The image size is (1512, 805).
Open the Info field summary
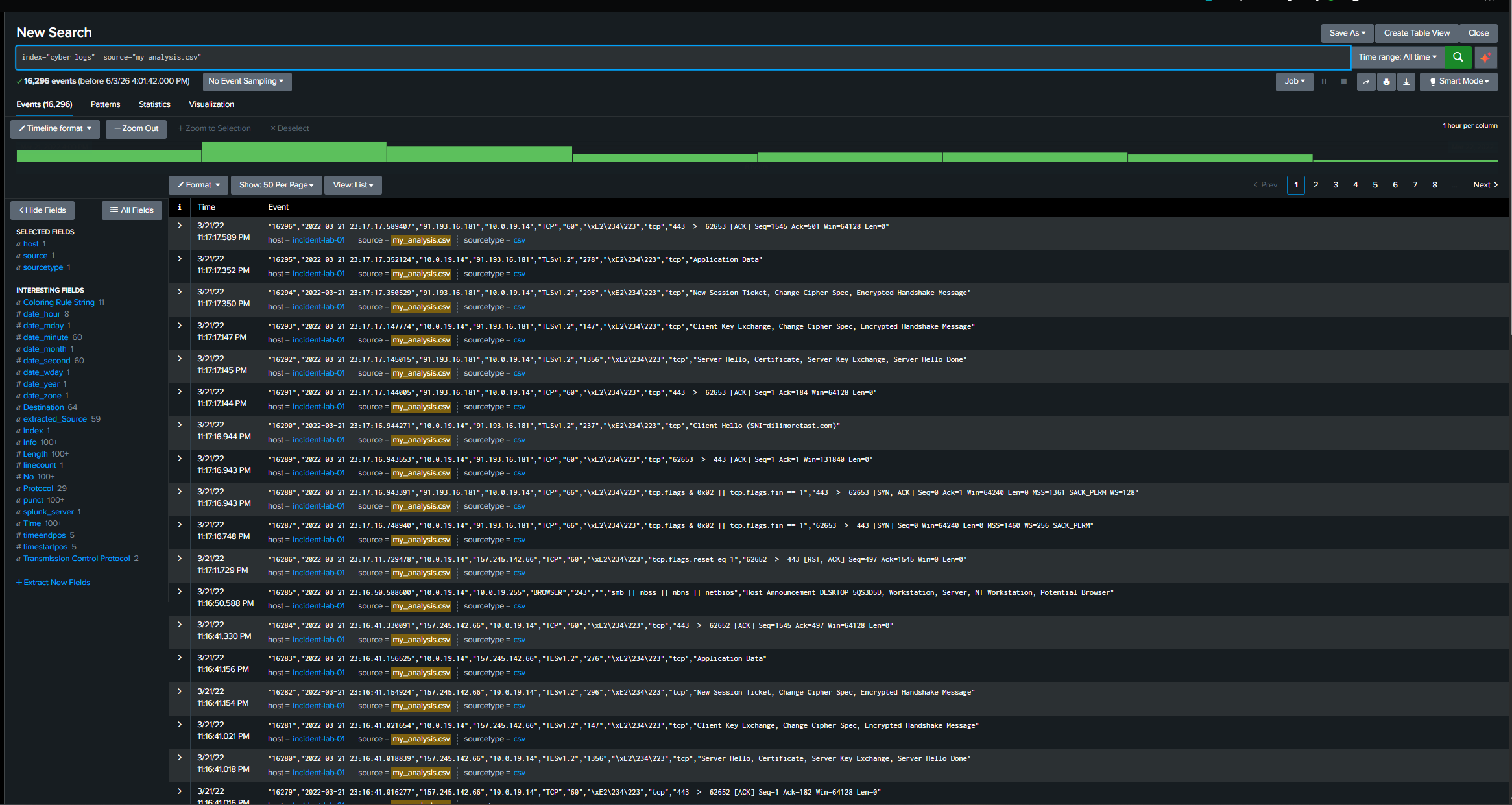click(30, 442)
